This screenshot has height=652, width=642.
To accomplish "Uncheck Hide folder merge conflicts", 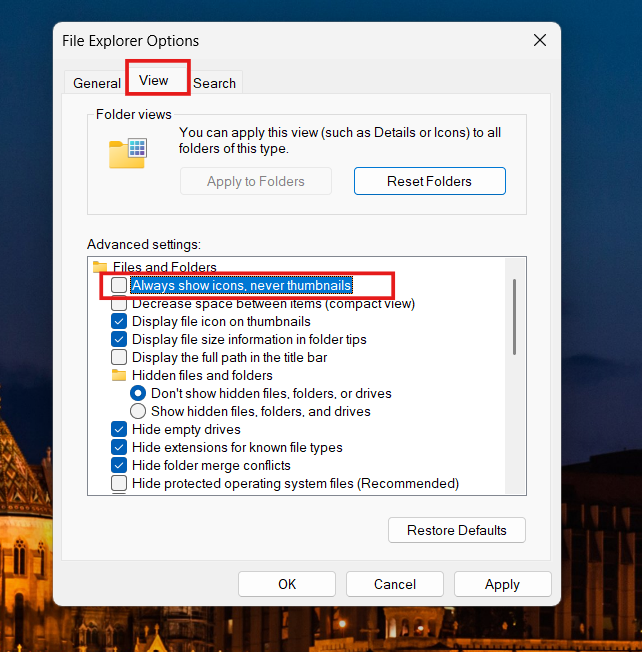I will click(x=119, y=465).
